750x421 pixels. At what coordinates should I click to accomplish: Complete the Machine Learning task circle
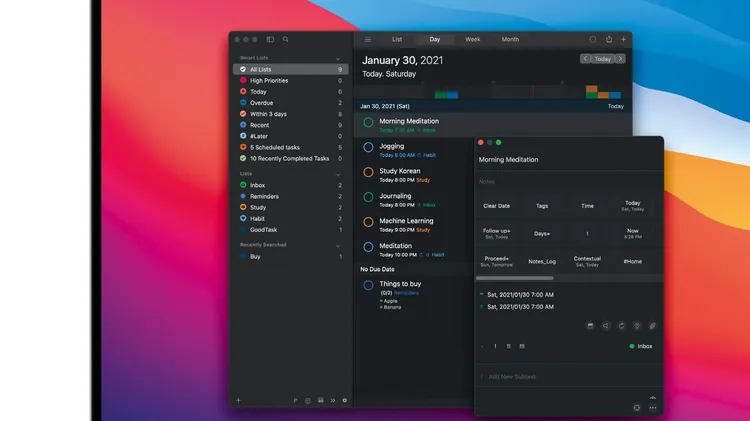pos(368,222)
